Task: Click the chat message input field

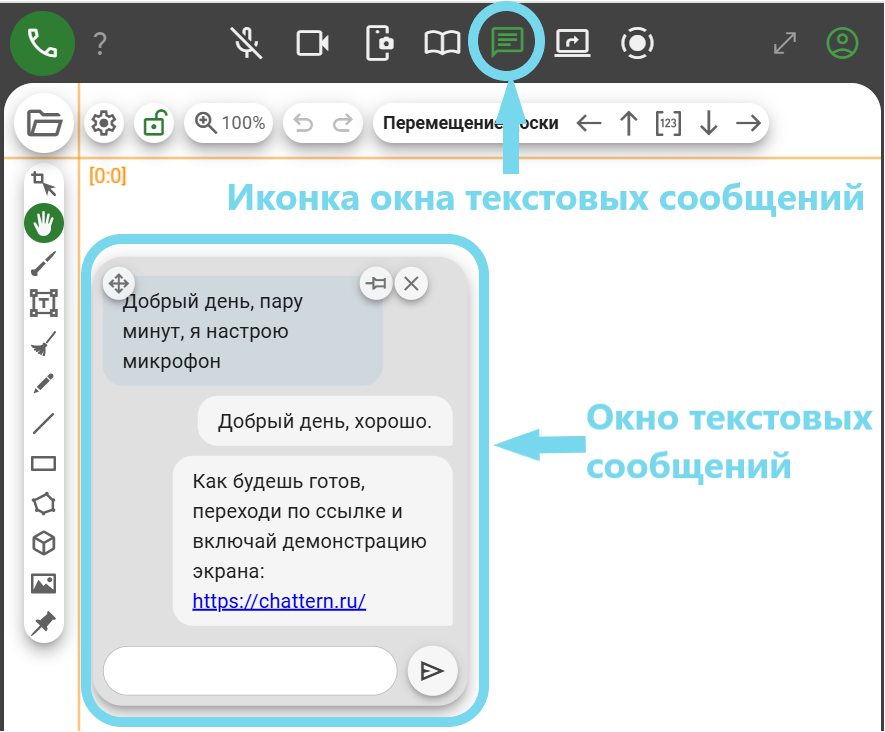Action: [x=250, y=670]
